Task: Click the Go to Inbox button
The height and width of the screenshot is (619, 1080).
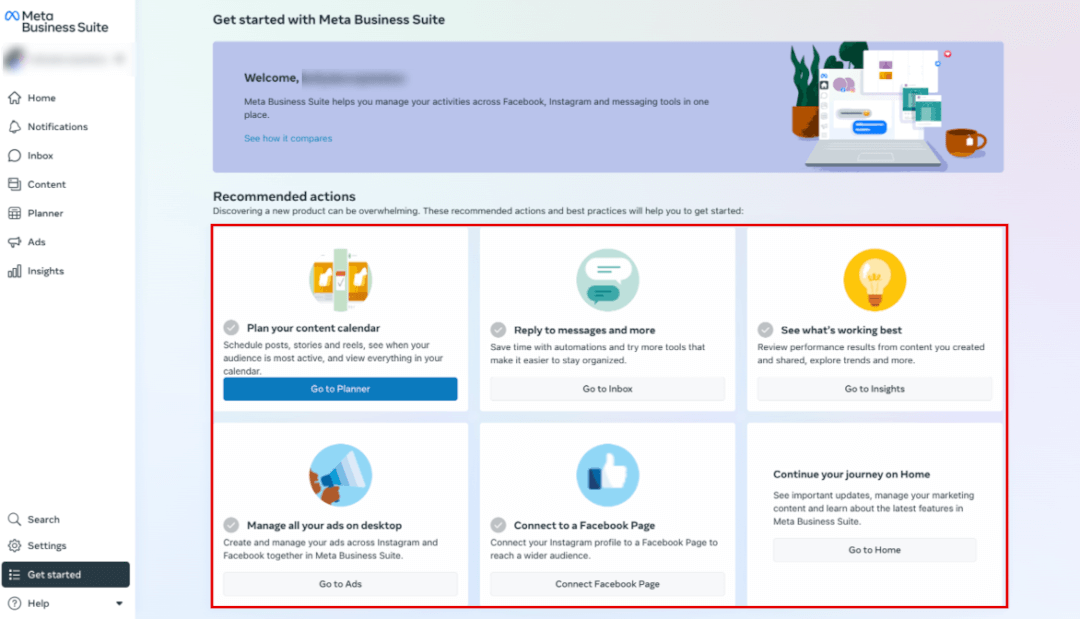Action: 608,389
